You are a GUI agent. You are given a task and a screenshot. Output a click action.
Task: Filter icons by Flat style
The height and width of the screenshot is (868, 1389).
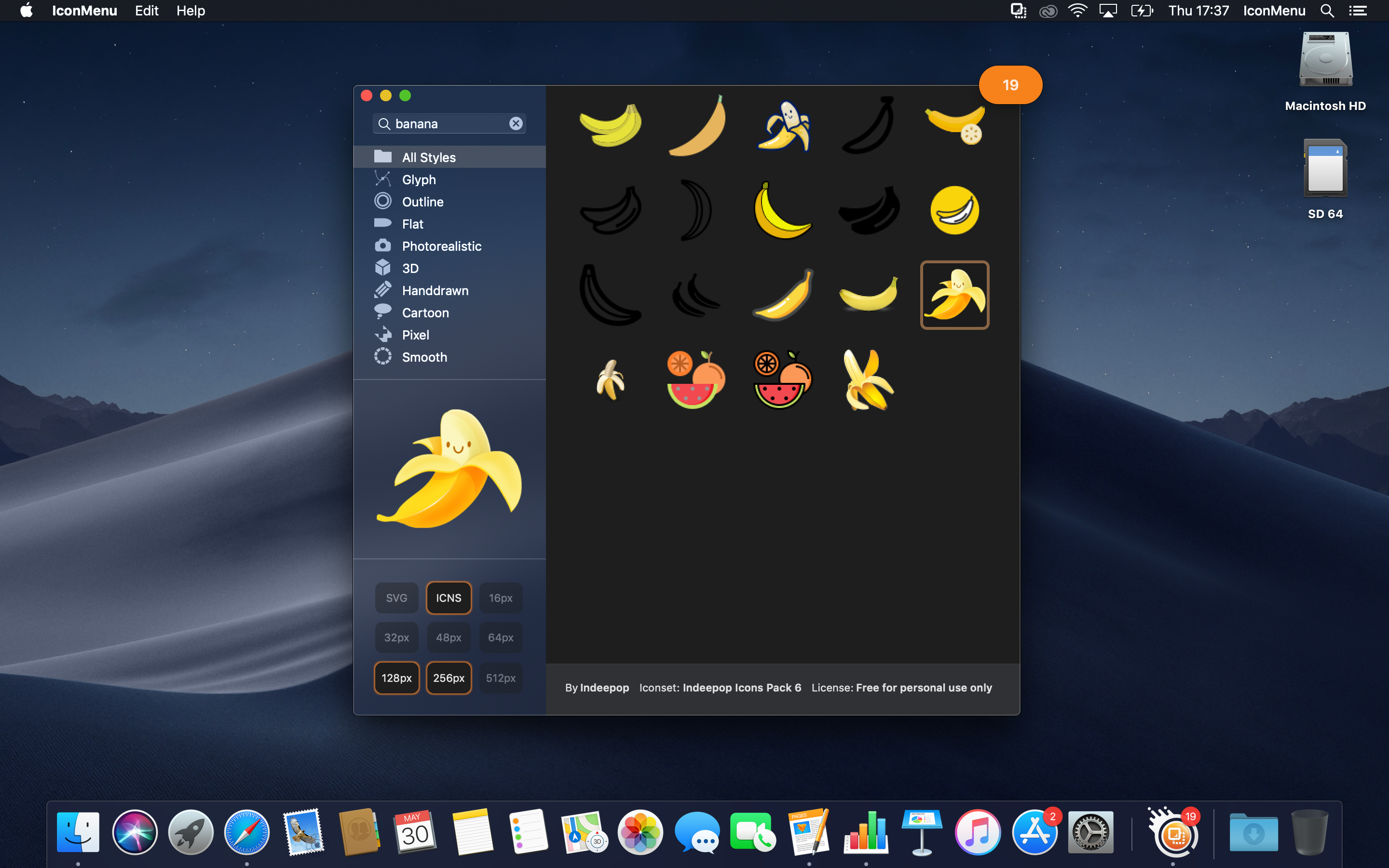click(x=449, y=224)
